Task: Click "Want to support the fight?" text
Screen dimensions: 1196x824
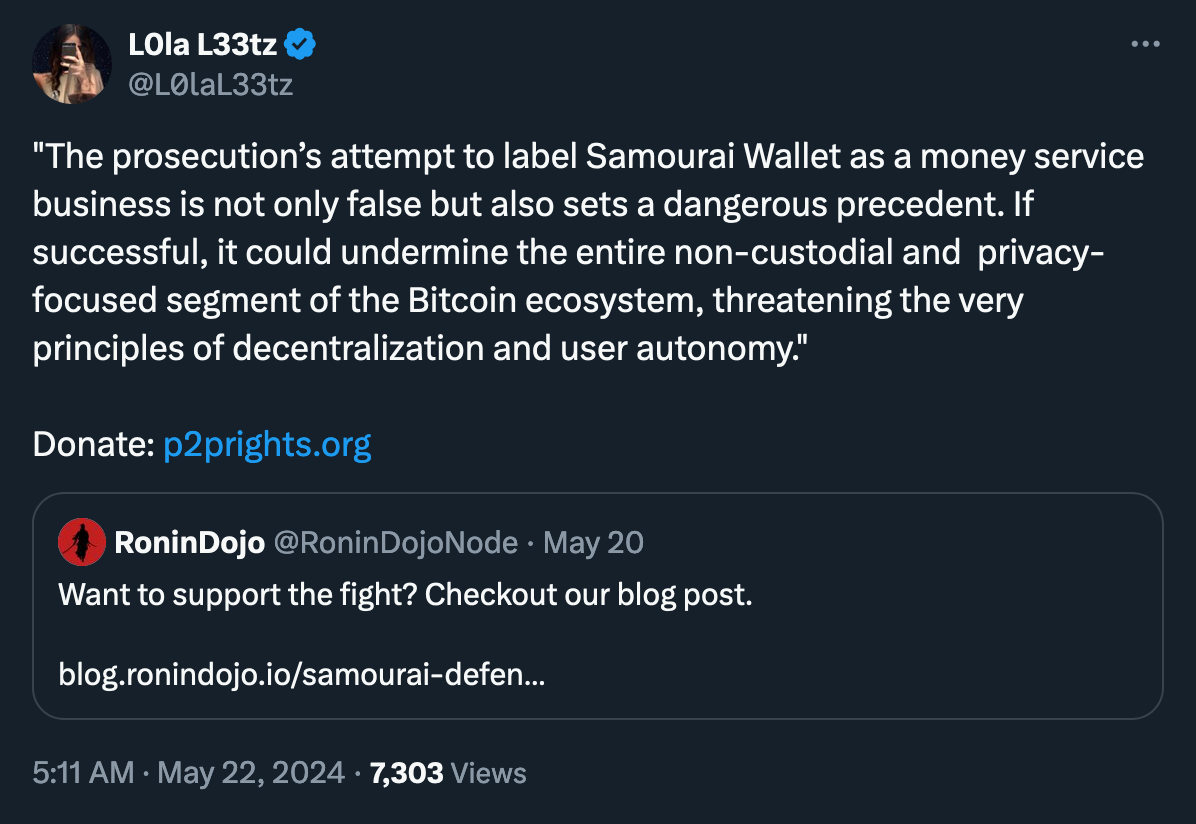Action: (x=240, y=595)
